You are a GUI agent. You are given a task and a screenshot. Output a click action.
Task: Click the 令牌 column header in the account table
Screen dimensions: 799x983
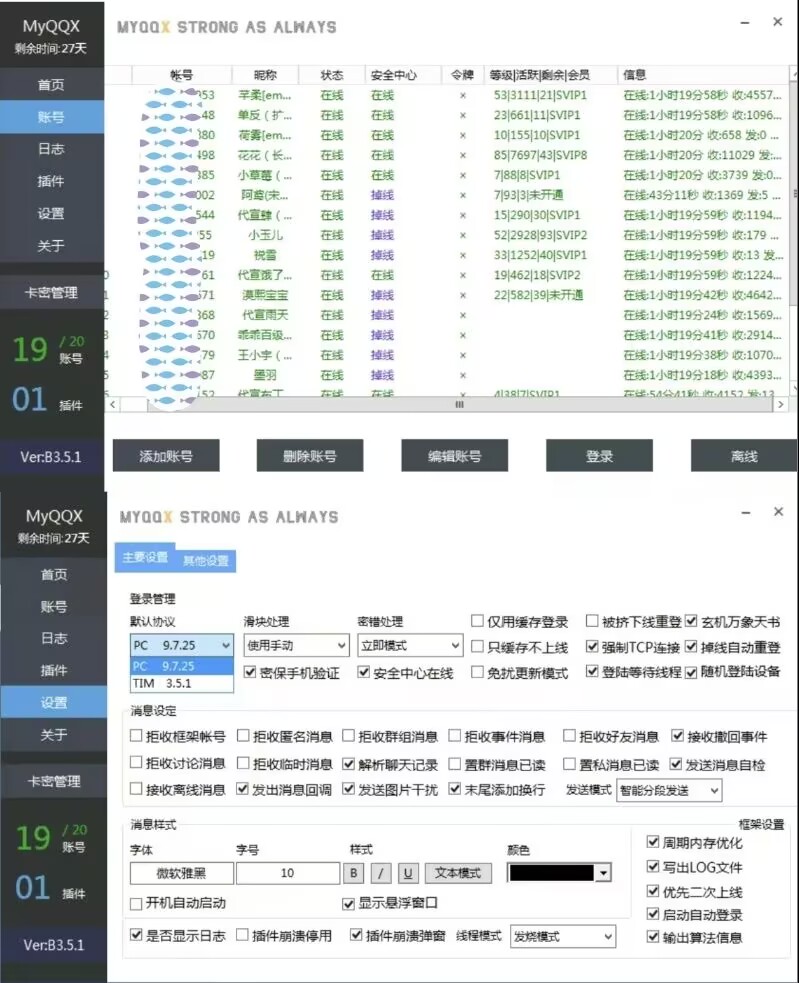point(461,75)
